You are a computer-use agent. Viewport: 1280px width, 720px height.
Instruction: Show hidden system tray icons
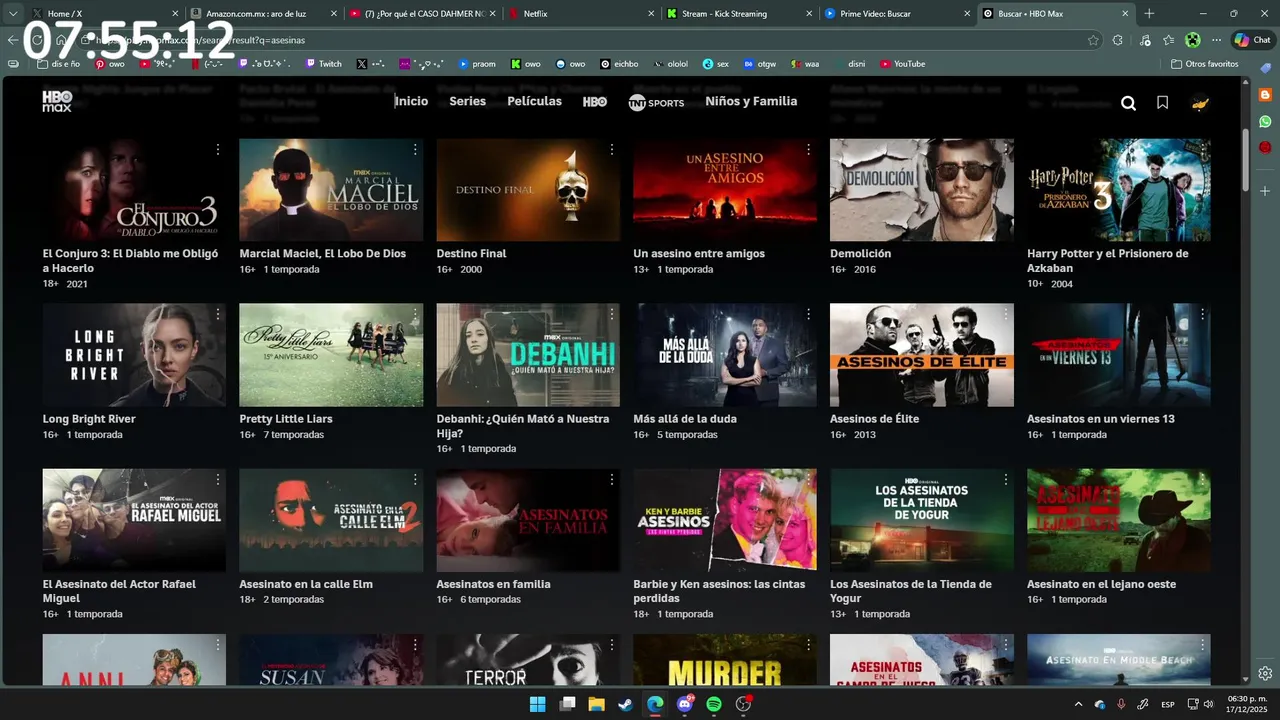(1078, 705)
